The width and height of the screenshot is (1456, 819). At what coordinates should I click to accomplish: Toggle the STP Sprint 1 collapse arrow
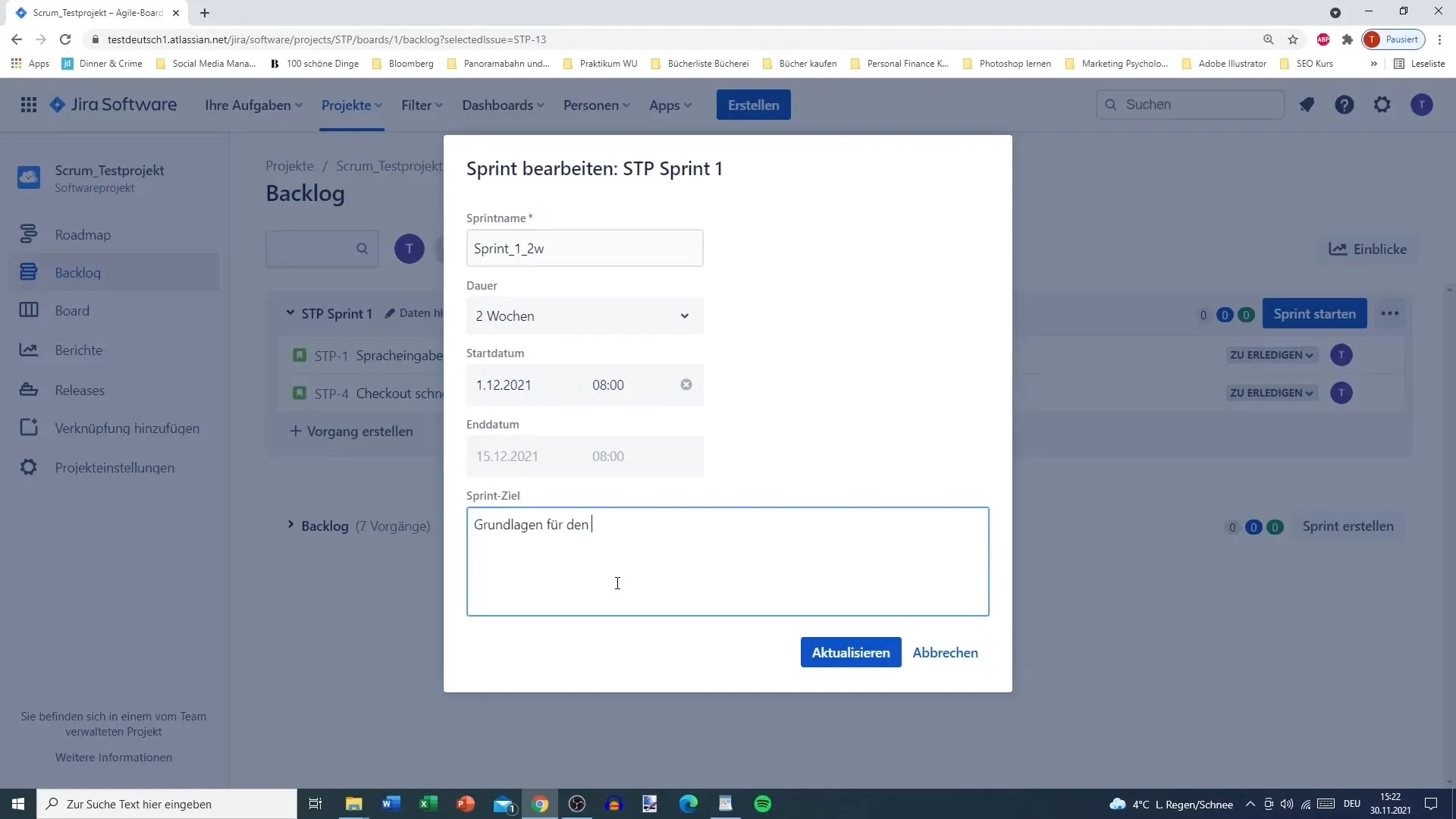(290, 313)
